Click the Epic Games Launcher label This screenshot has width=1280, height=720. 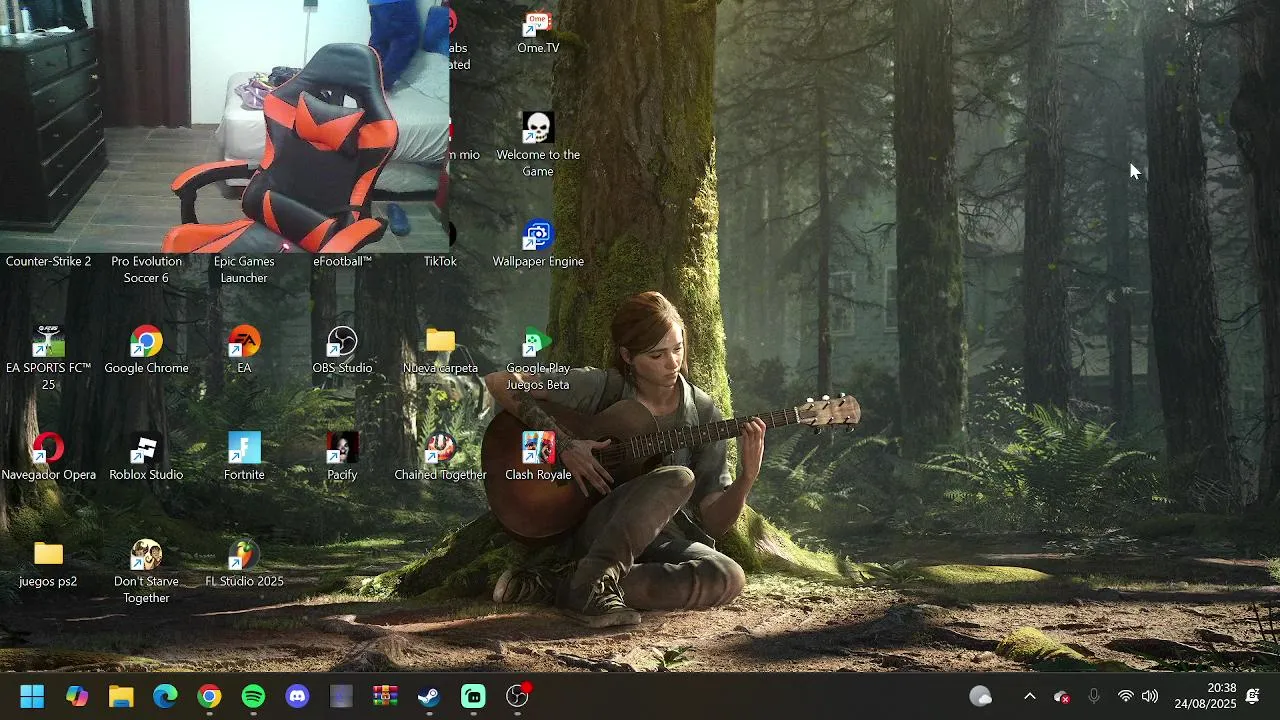pos(244,270)
